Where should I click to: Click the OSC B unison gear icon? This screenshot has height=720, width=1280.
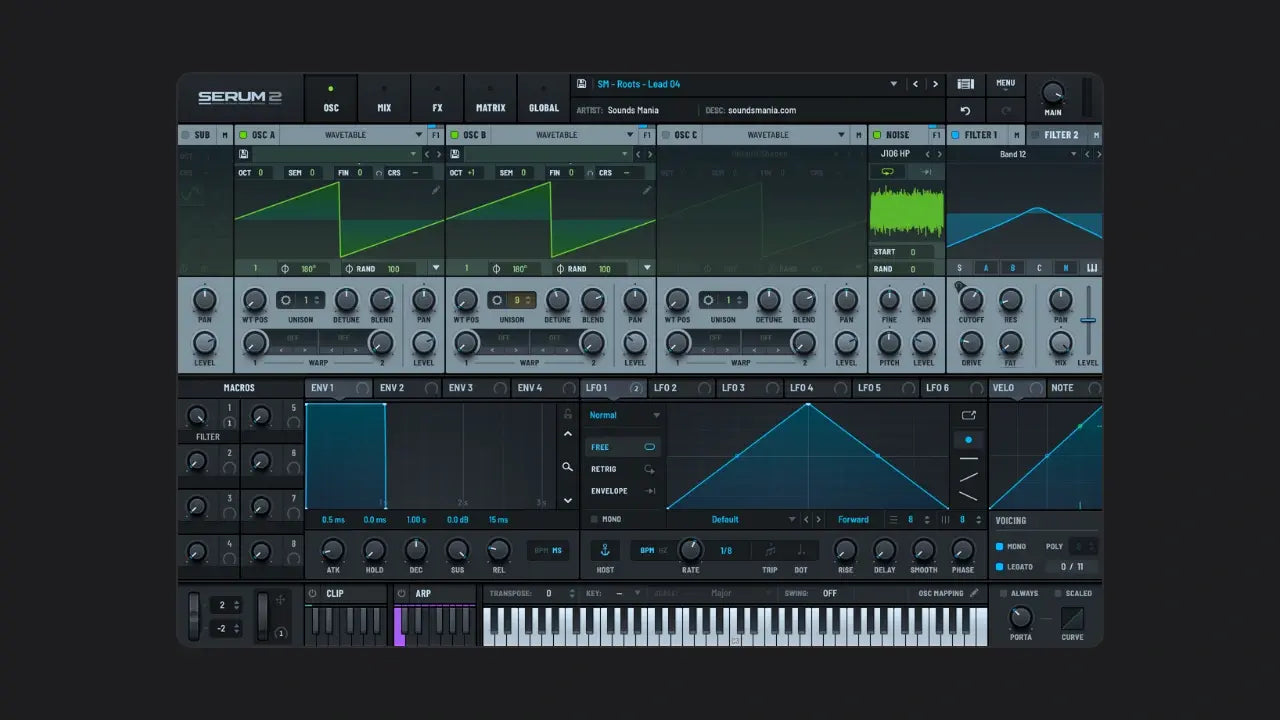[497, 300]
